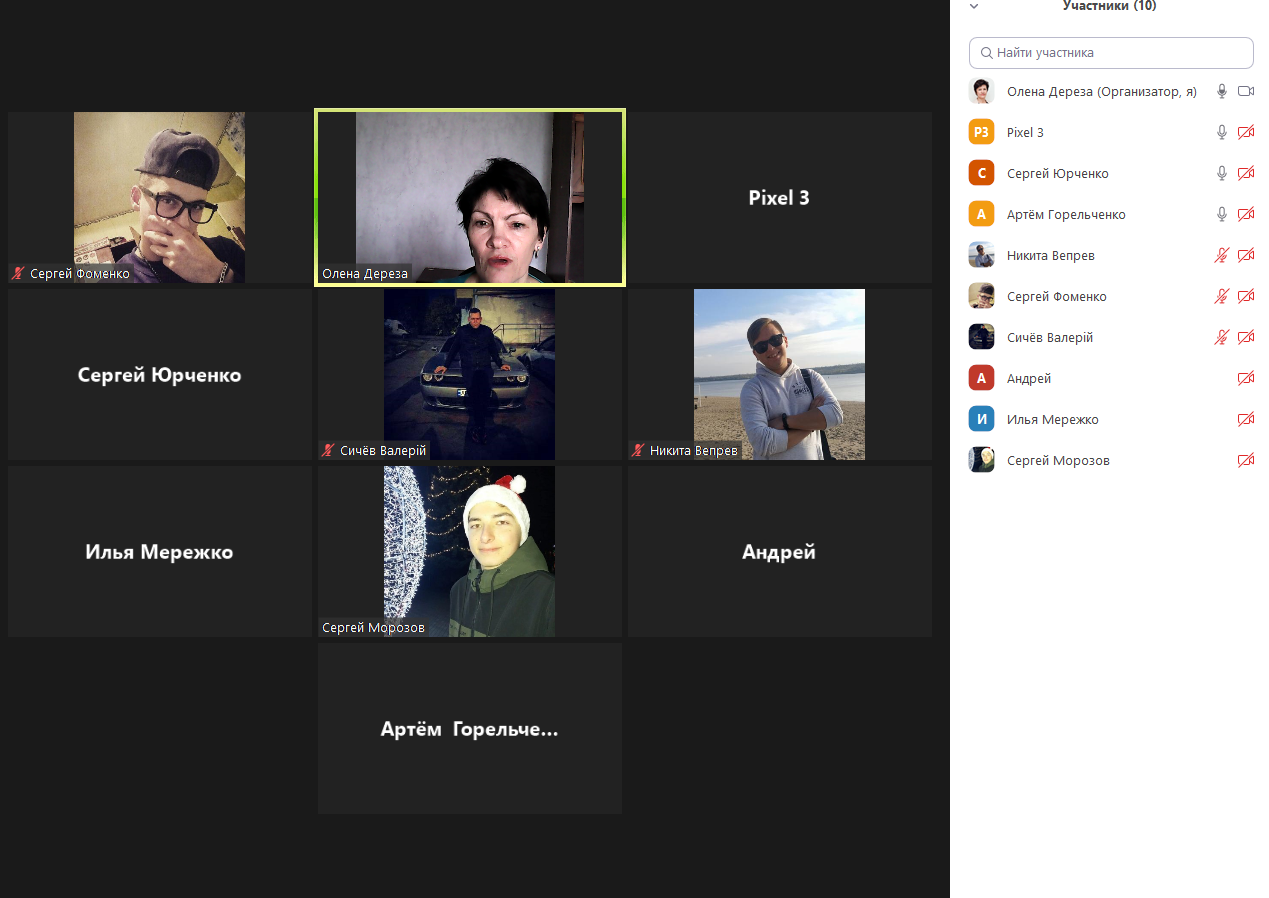Image resolution: width=1269 pixels, height=898 pixels.
Task: Click Олена Дереза camera icon in list
Action: 1246,91
